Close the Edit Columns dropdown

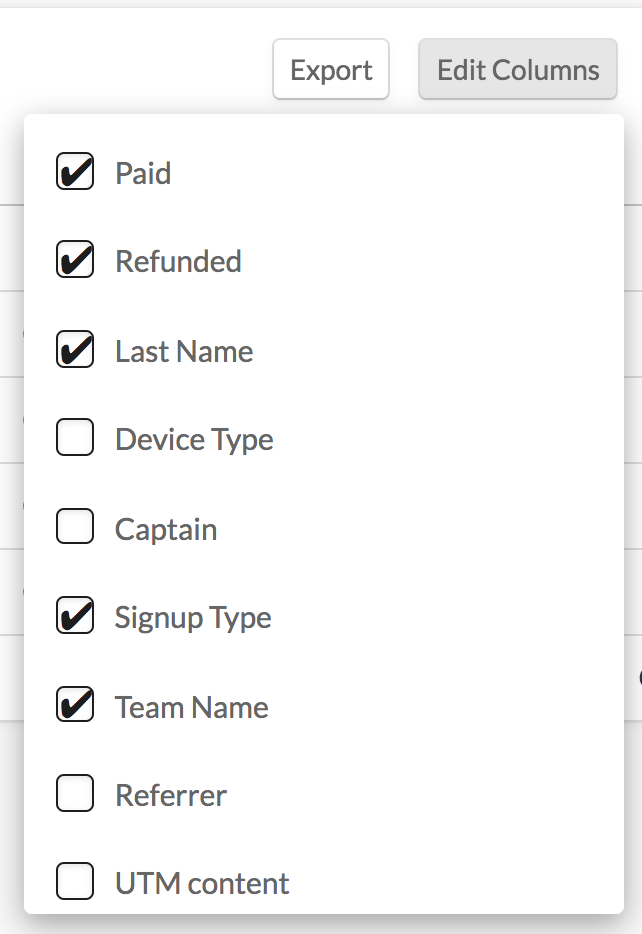pyautogui.click(x=518, y=70)
